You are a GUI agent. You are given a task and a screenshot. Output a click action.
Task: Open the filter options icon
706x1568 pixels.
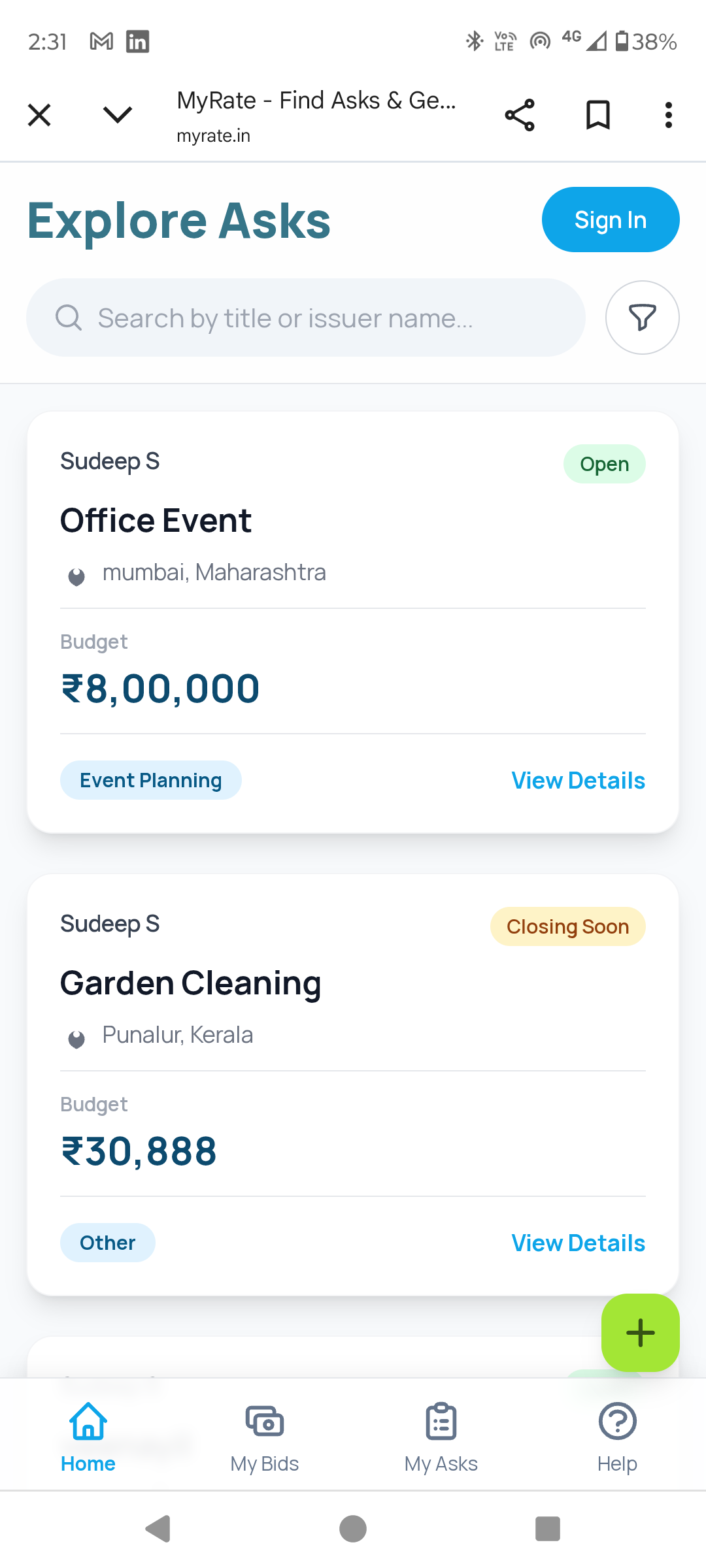(x=642, y=318)
